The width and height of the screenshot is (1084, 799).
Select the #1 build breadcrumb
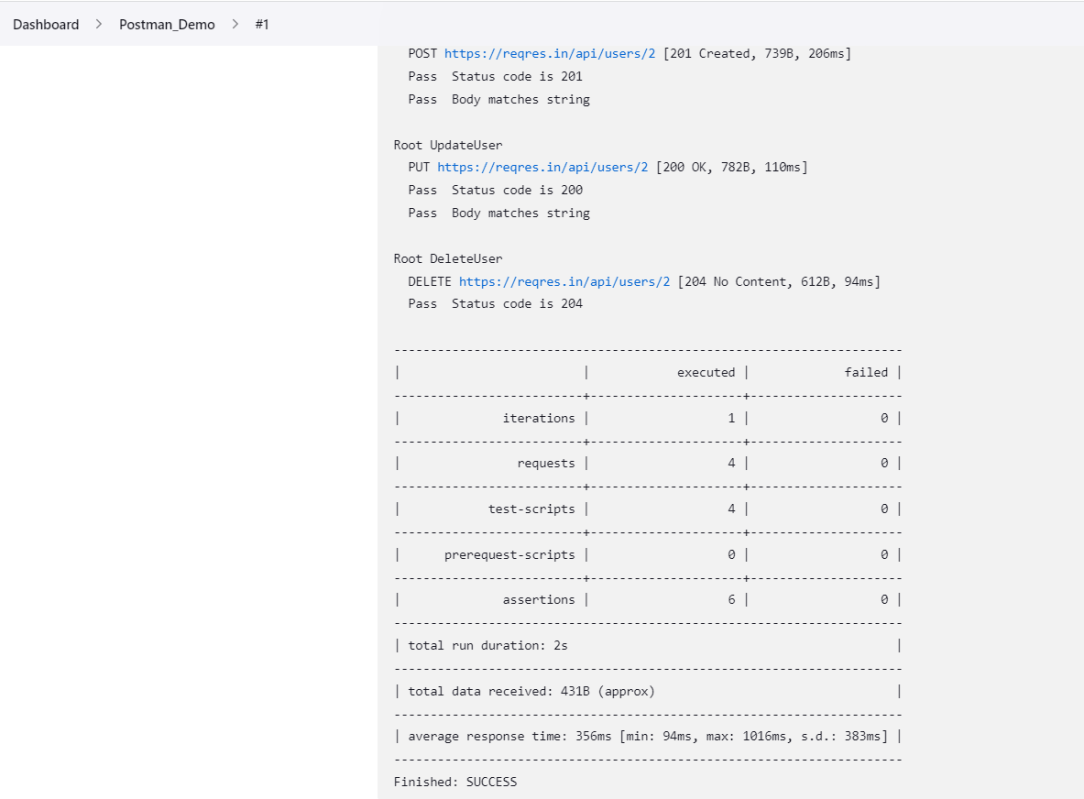[262, 24]
